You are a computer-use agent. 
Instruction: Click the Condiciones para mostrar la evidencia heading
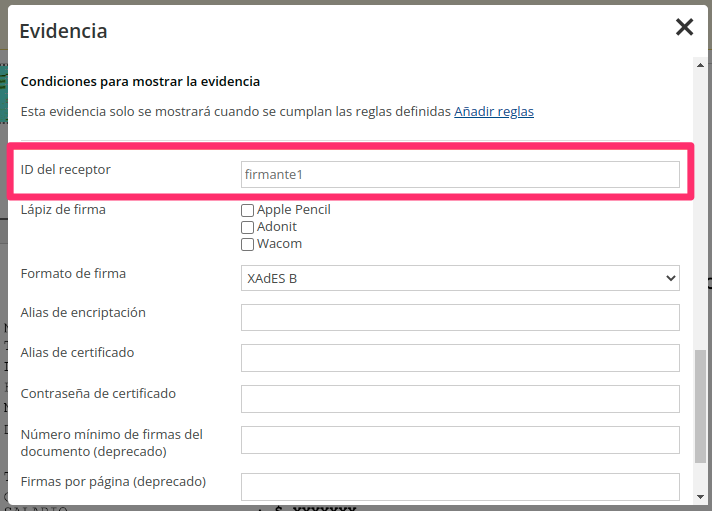[x=140, y=82]
